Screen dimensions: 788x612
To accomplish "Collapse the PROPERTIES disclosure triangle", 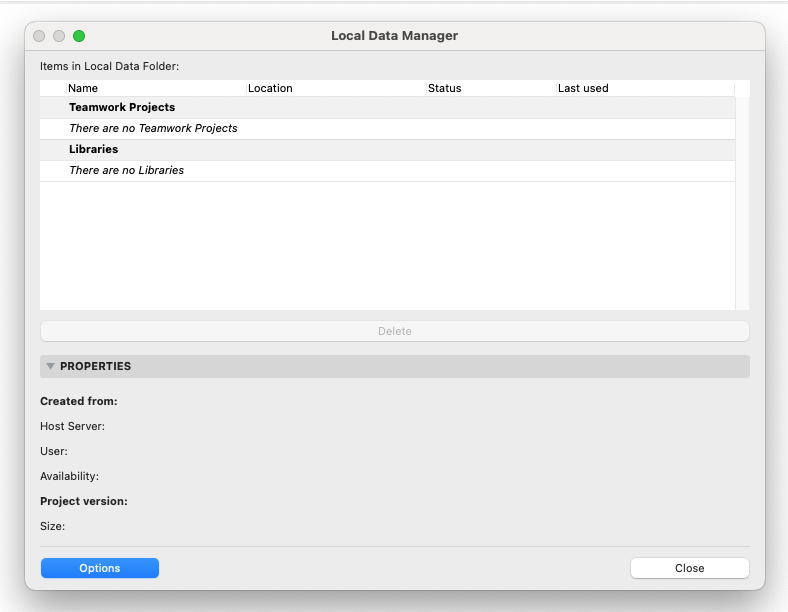I will point(50,366).
